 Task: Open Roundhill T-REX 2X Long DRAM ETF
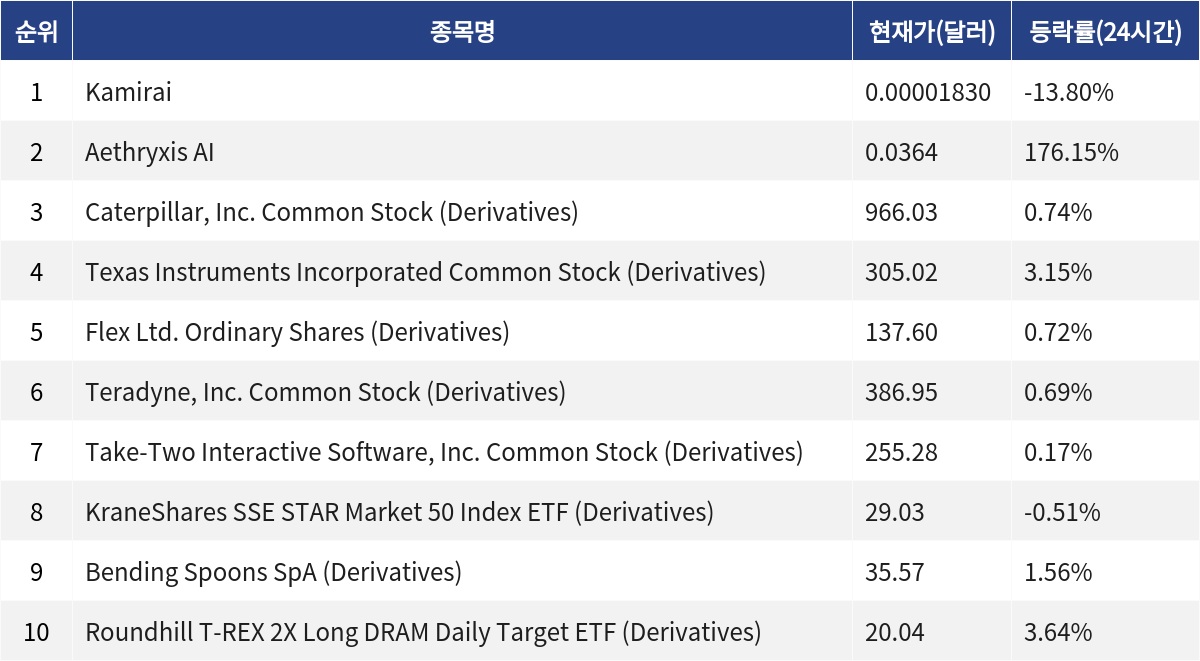click(x=423, y=633)
